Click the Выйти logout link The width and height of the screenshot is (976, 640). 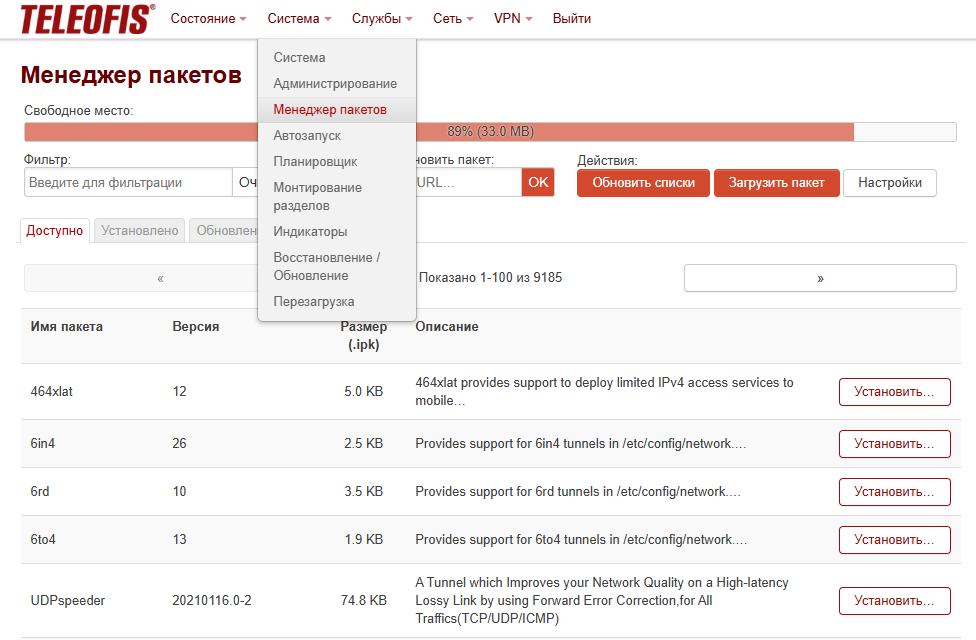coord(571,19)
